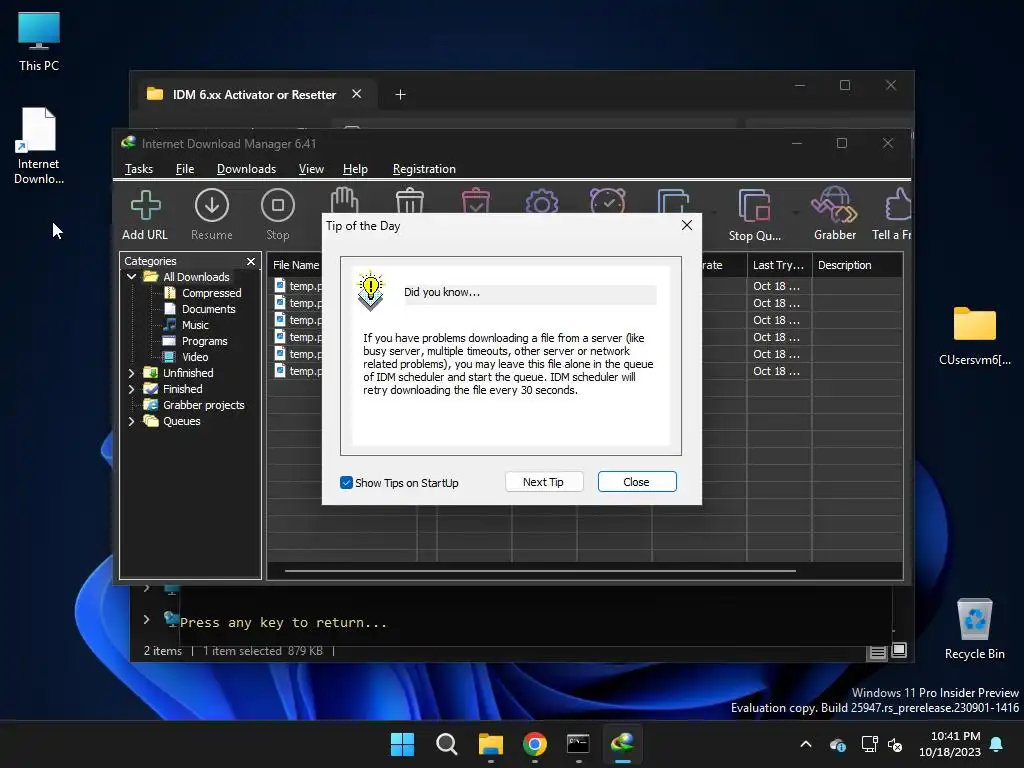Click the Resume download toolbar icon
Image resolution: width=1024 pixels, height=768 pixels.
(x=212, y=214)
